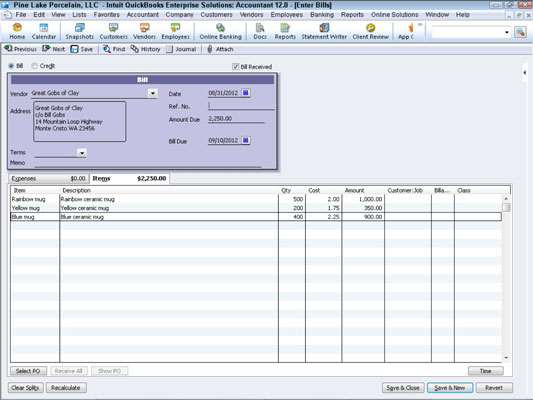Expand the Vendor dropdown list
Viewport: 533px width, 400px height.
click(153, 93)
